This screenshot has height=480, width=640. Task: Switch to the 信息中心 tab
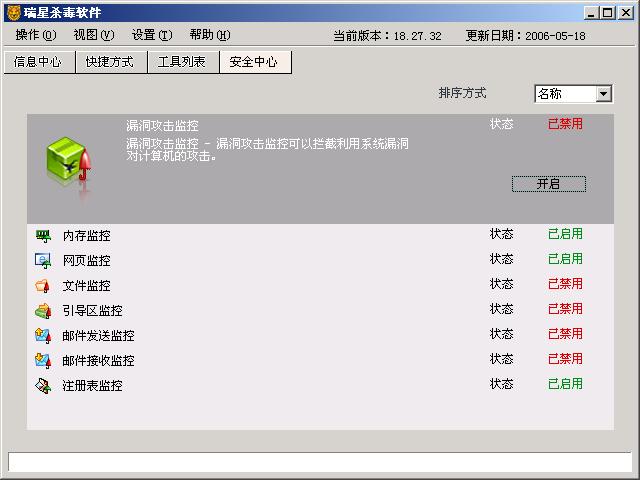(39, 62)
